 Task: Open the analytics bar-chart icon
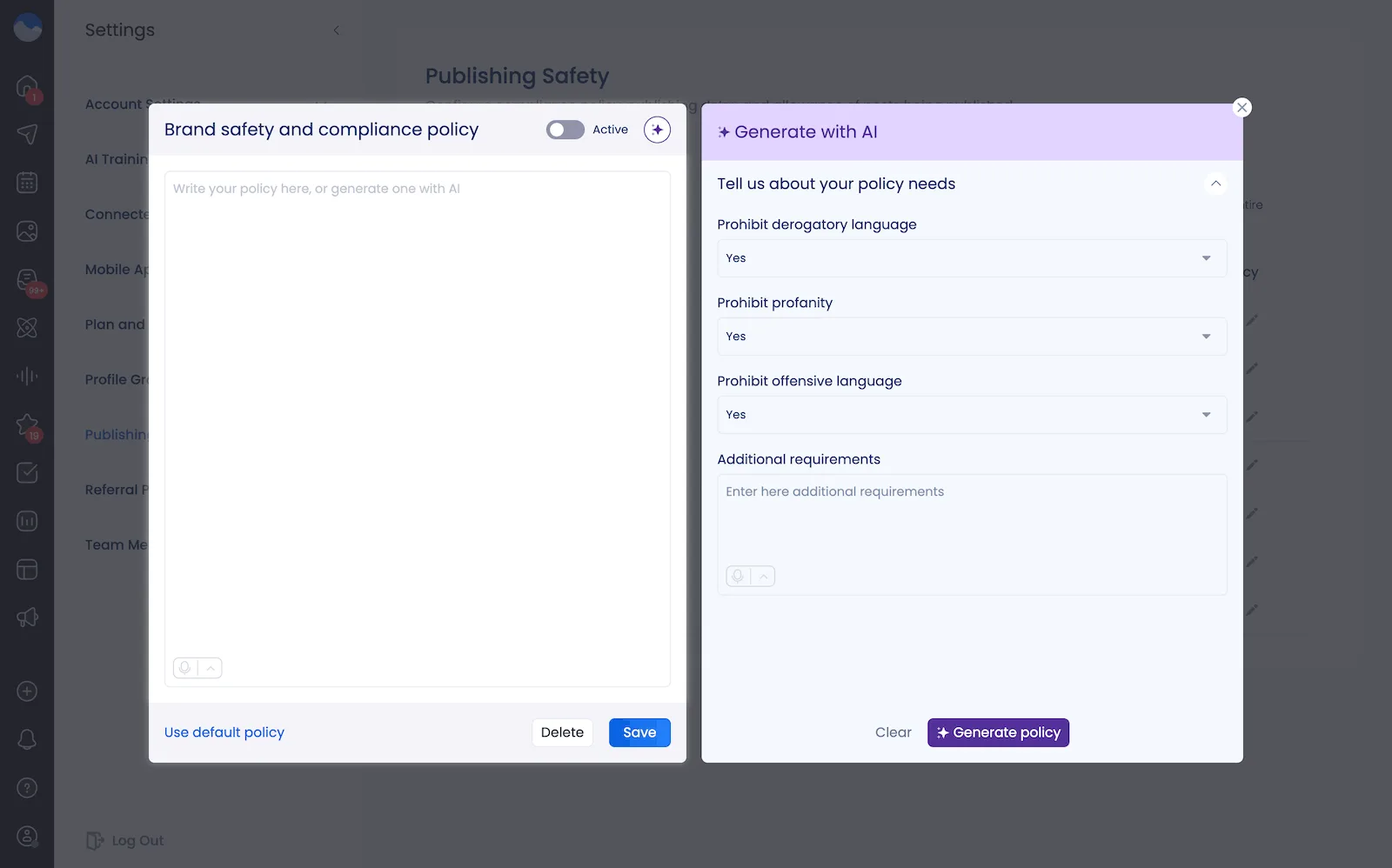click(x=28, y=521)
